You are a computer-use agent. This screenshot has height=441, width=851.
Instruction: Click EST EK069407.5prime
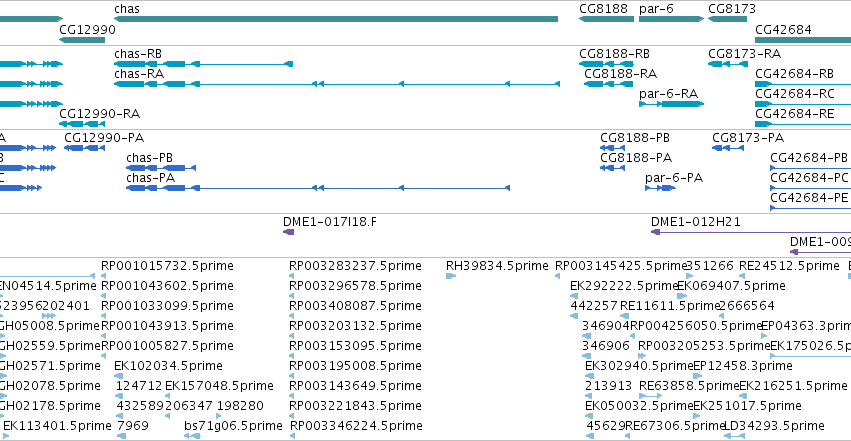coord(731,286)
